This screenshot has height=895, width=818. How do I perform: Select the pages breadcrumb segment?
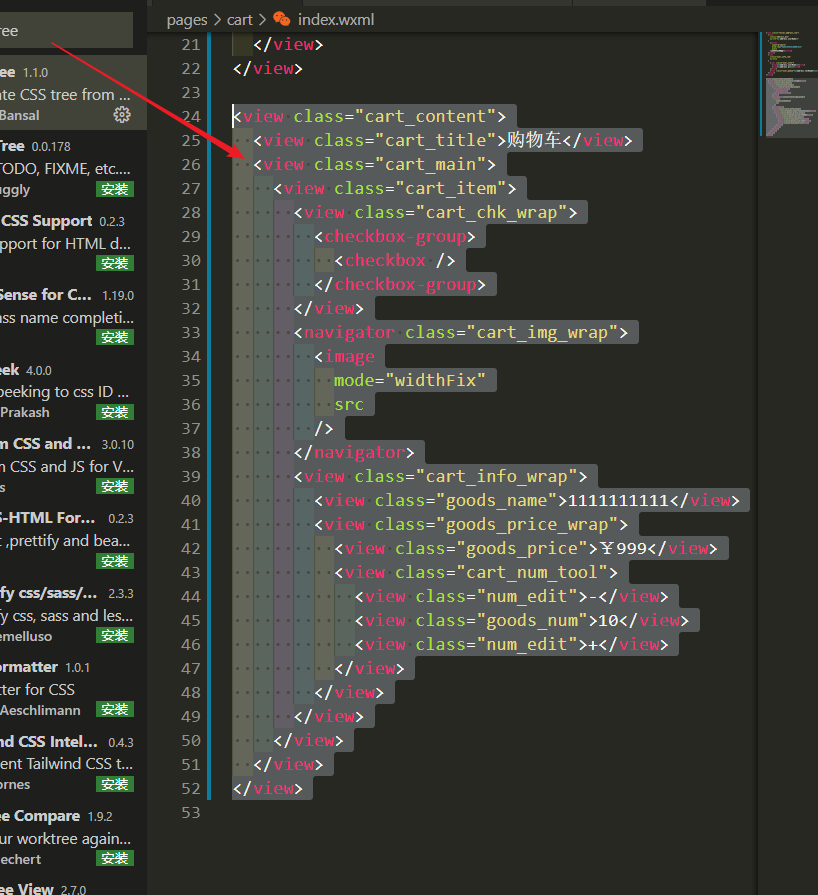187,20
